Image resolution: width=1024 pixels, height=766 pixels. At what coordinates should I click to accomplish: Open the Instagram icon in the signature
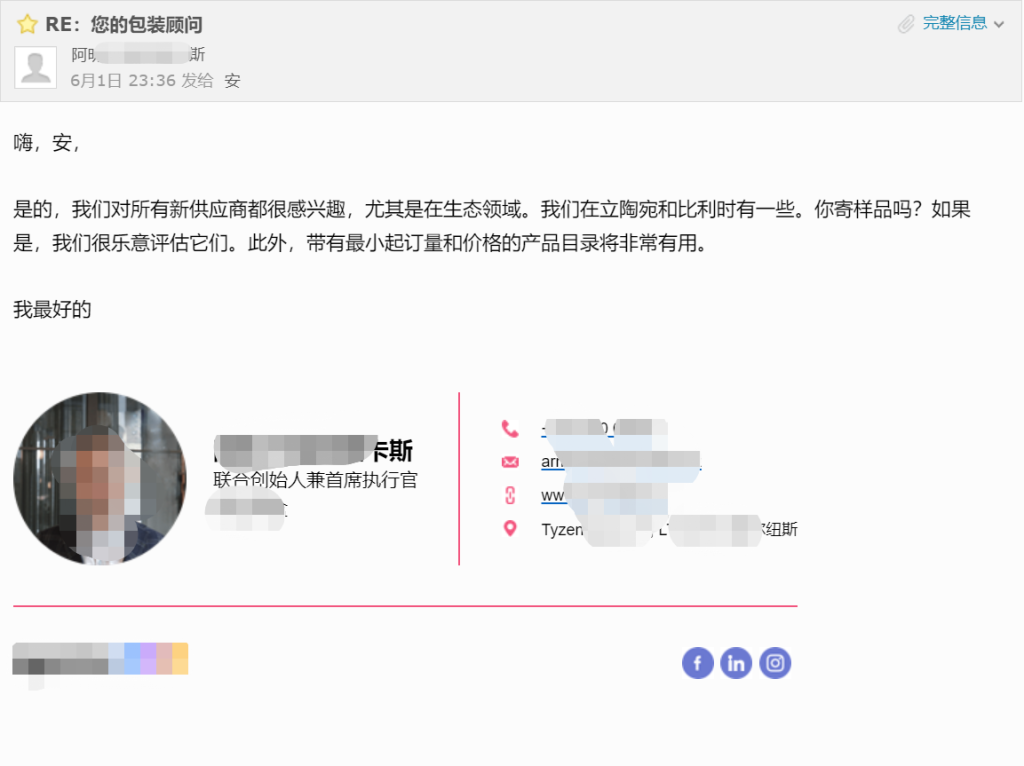pyautogui.click(x=775, y=663)
